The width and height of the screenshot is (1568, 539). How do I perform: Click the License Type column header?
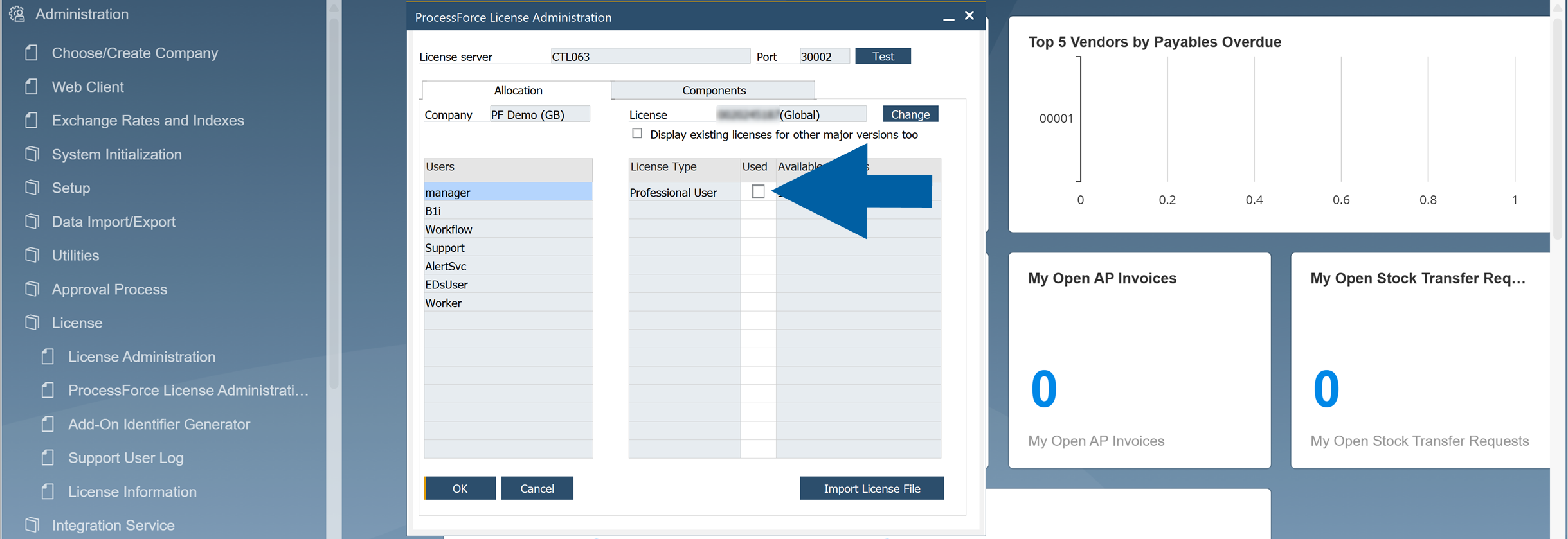point(684,170)
